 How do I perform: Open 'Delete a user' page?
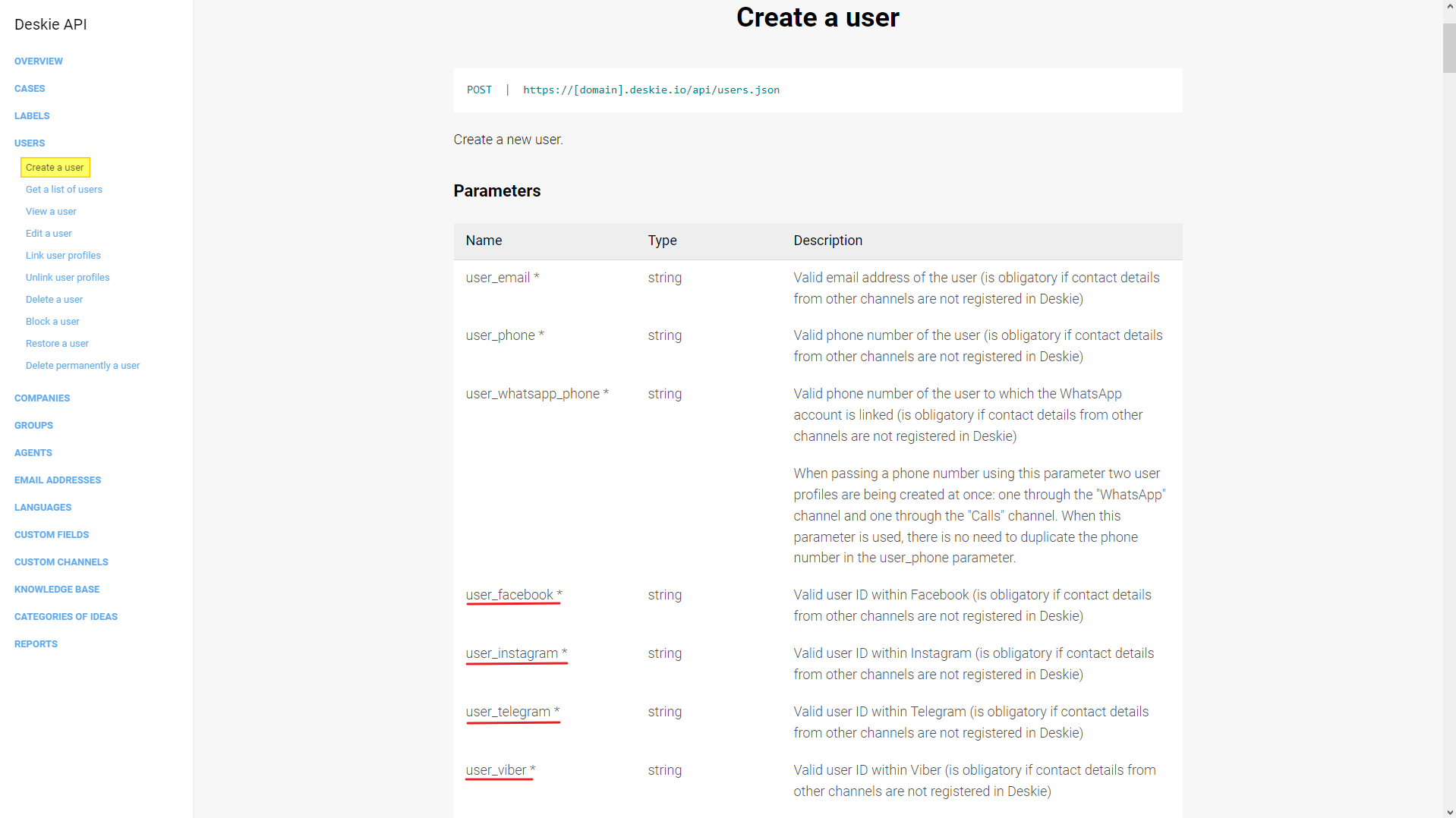tap(54, 300)
